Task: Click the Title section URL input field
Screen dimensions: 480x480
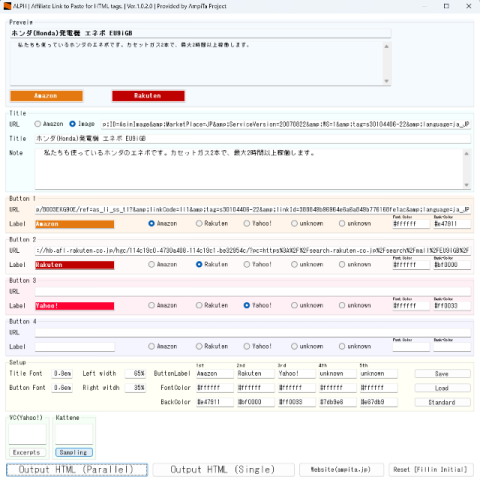Action: pyautogui.click(x=286, y=124)
